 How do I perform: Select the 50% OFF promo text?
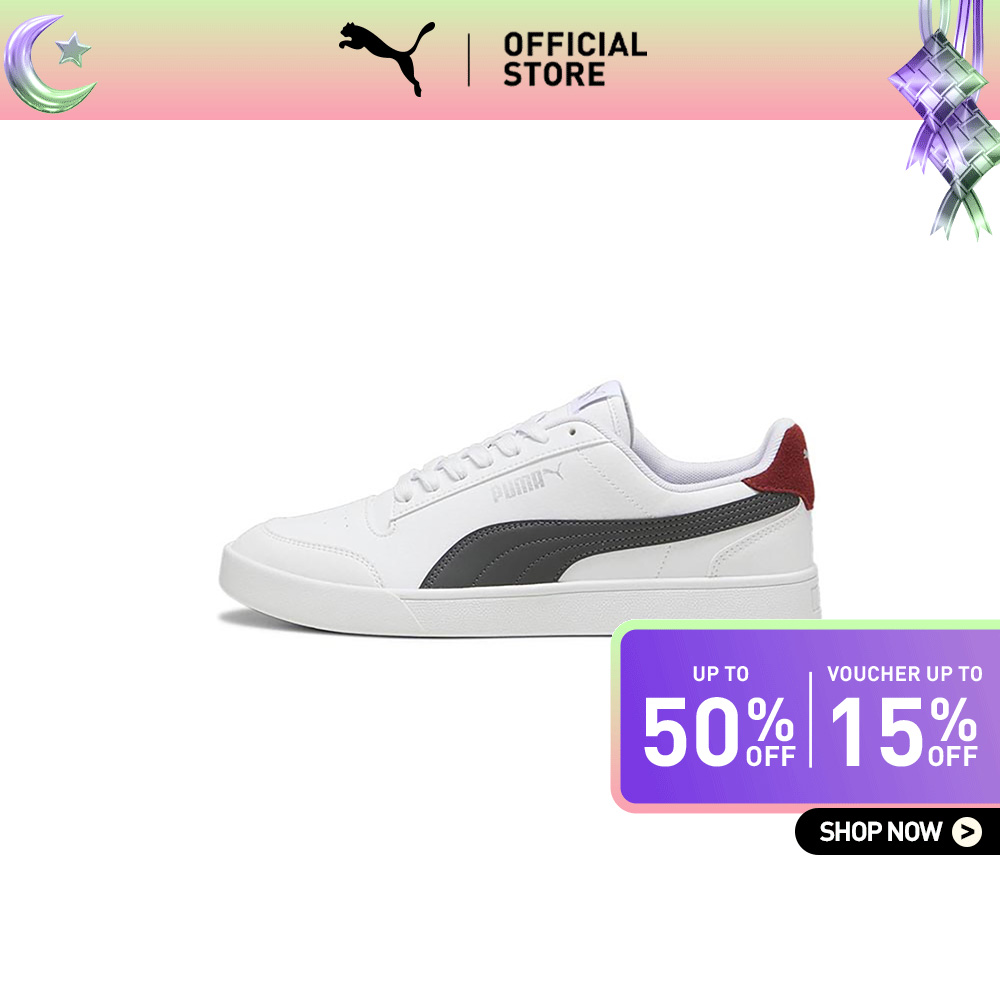pyautogui.click(x=719, y=732)
